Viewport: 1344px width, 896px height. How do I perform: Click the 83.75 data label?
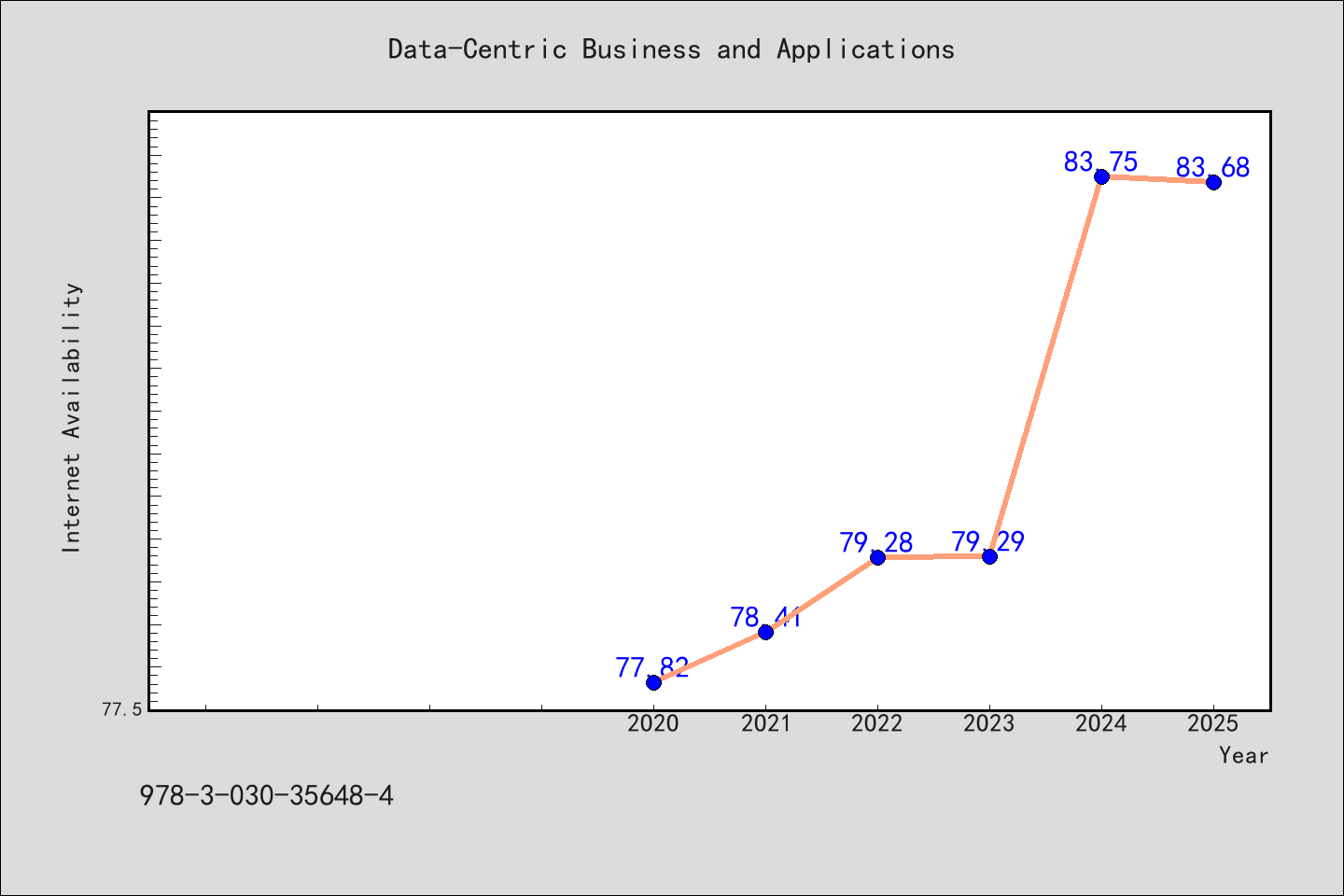[1101, 162]
